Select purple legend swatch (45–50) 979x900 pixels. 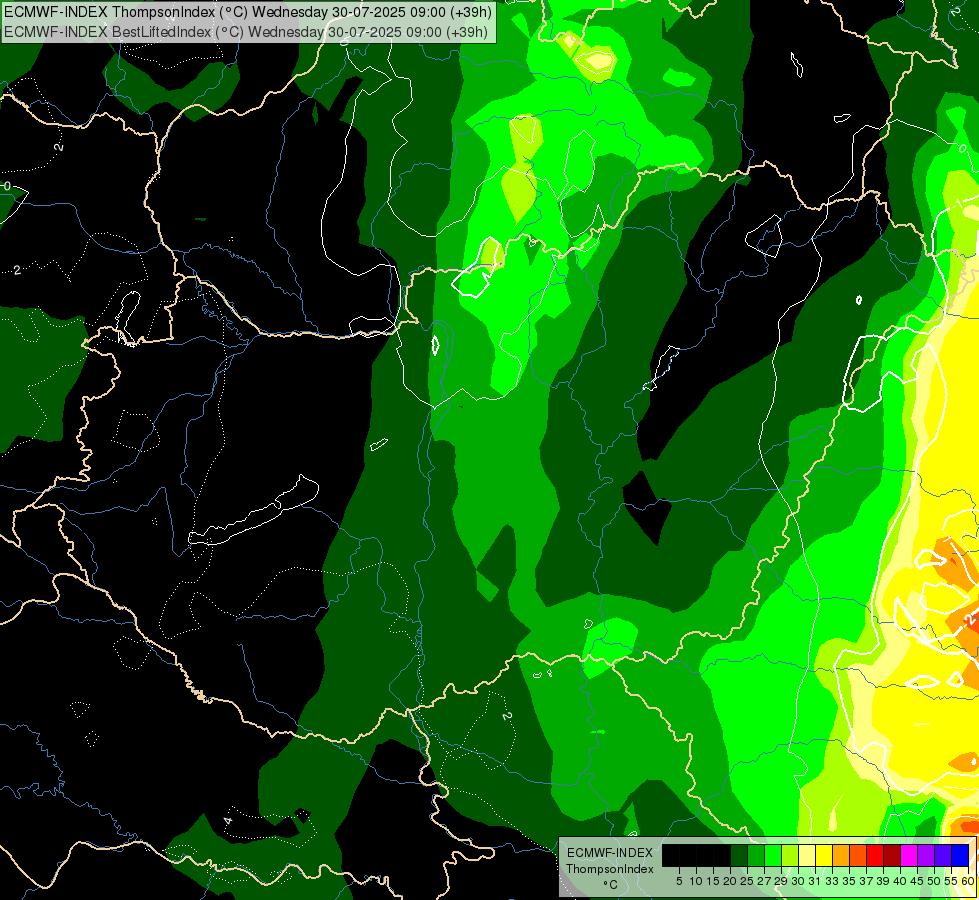(x=927, y=855)
